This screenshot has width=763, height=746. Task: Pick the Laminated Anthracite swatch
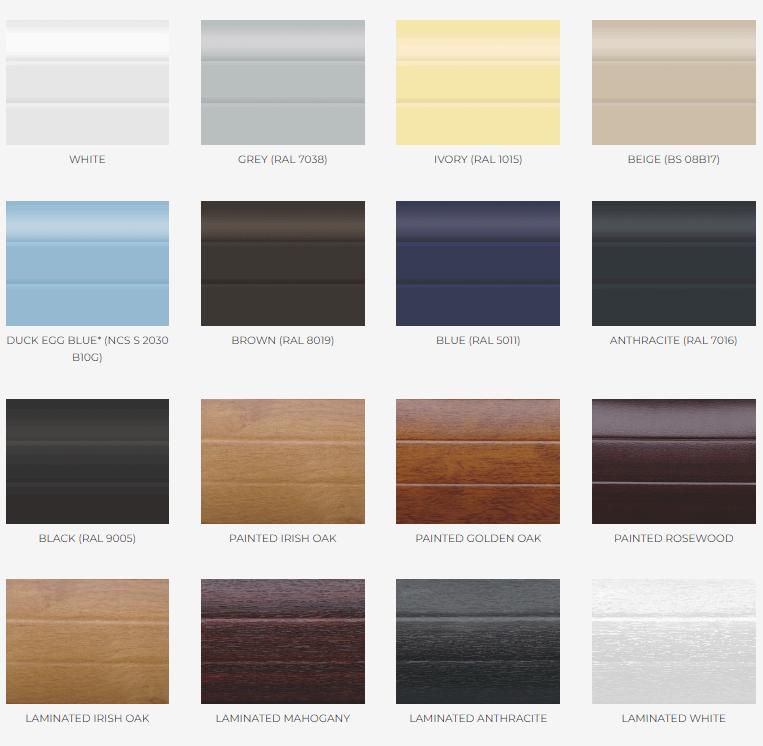(478, 641)
